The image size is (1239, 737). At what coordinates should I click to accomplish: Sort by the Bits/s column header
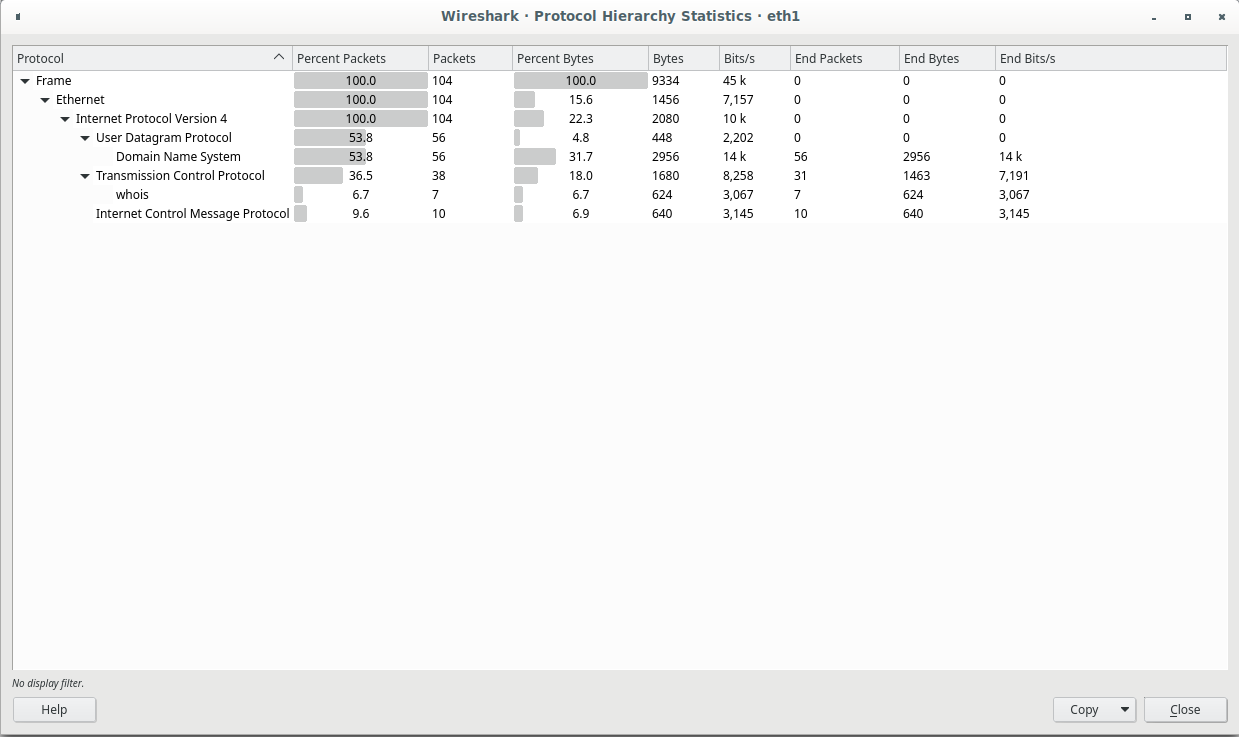754,58
